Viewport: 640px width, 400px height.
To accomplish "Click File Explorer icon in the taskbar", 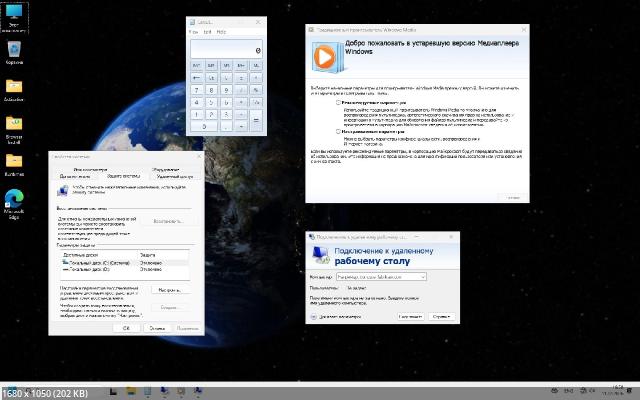I will pos(132,391).
